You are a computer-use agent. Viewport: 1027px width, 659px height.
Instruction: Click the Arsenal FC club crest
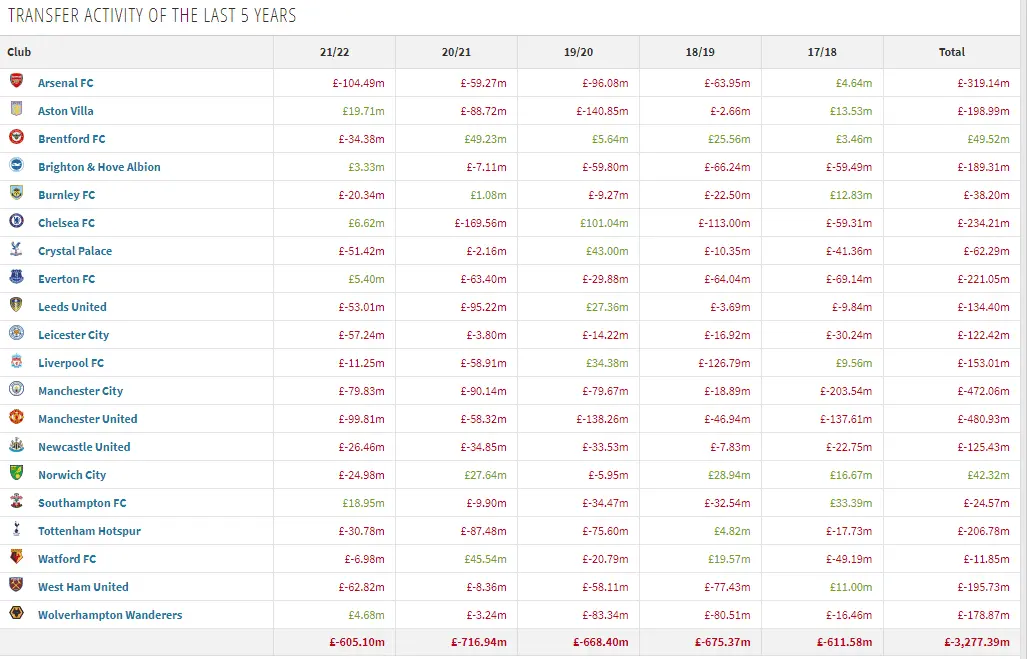click(x=16, y=82)
